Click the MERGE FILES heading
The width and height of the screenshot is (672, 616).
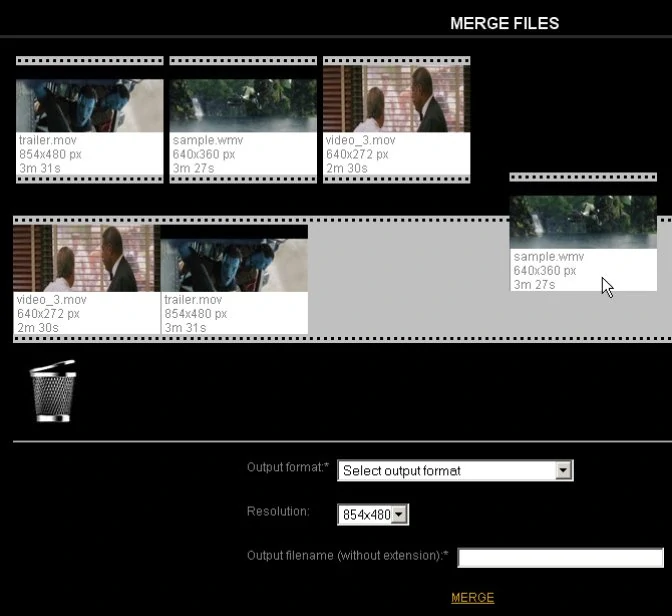pos(504,23)
